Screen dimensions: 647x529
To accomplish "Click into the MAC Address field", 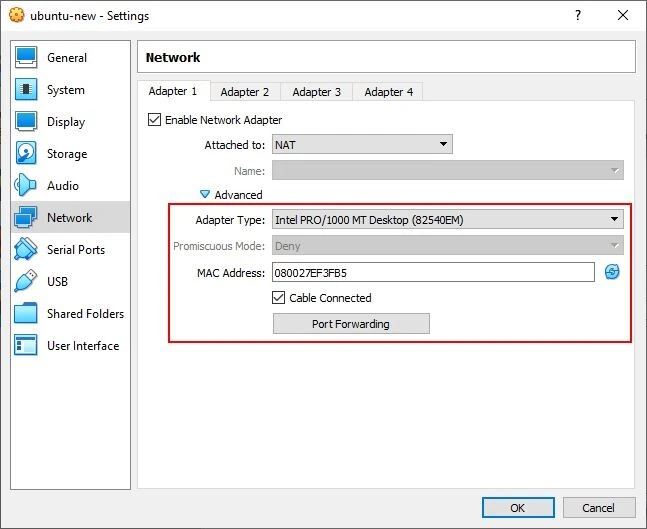I will [x=432, y=272].
